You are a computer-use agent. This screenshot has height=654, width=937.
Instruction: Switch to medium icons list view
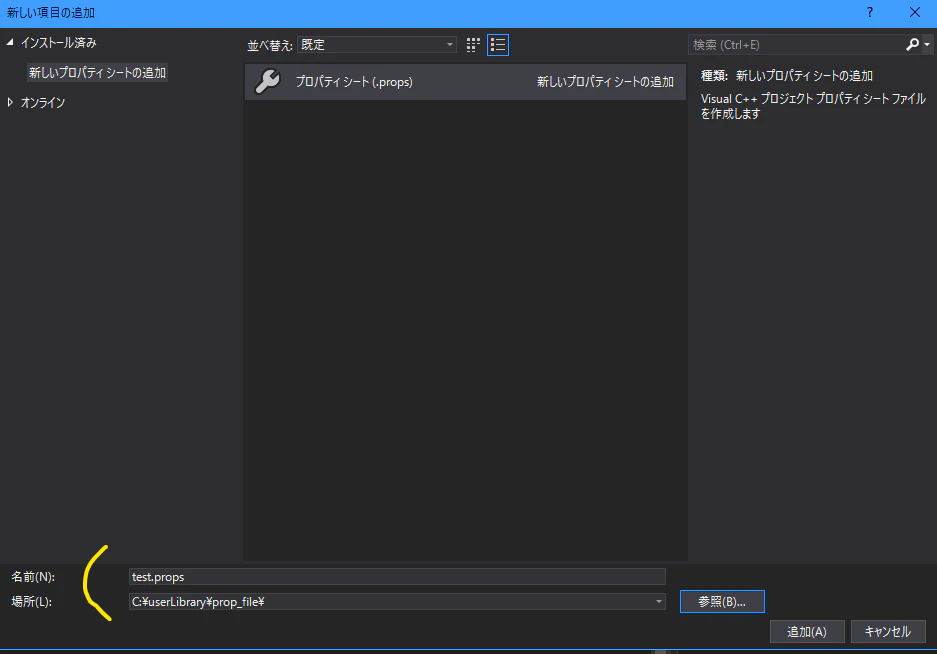498,45
